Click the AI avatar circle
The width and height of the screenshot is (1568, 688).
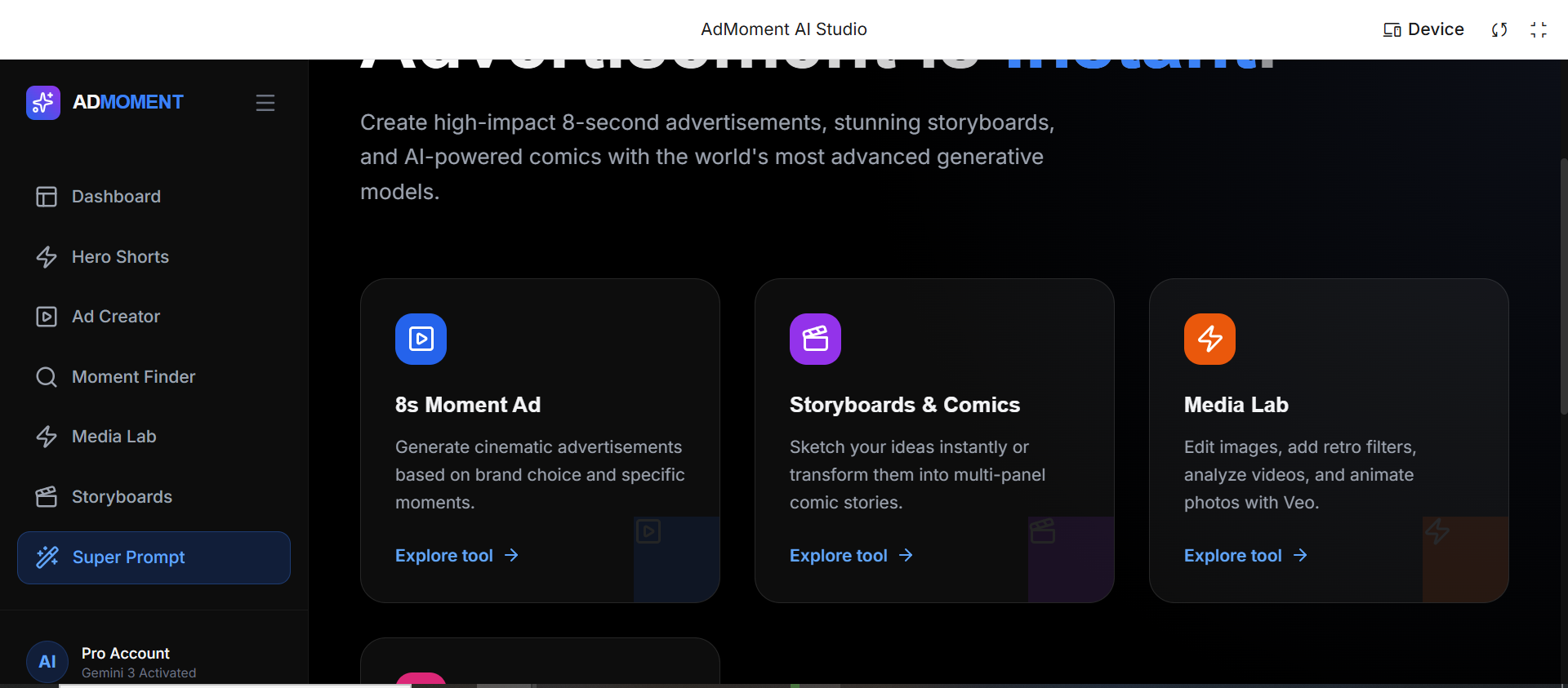pos(47,662)
